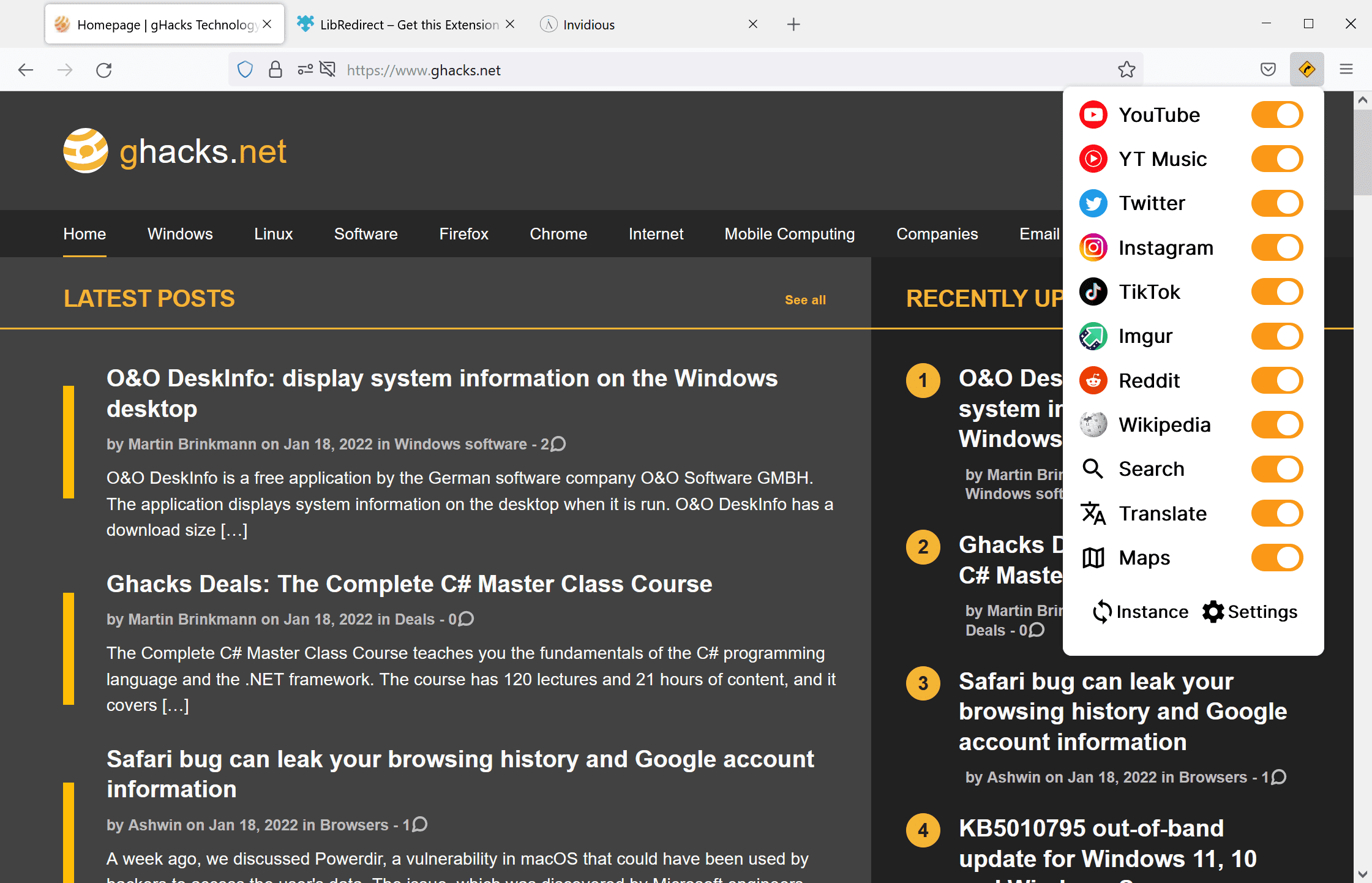
Task: Click the Reddit redirect icon
Action: click(x=1093, y=379)
